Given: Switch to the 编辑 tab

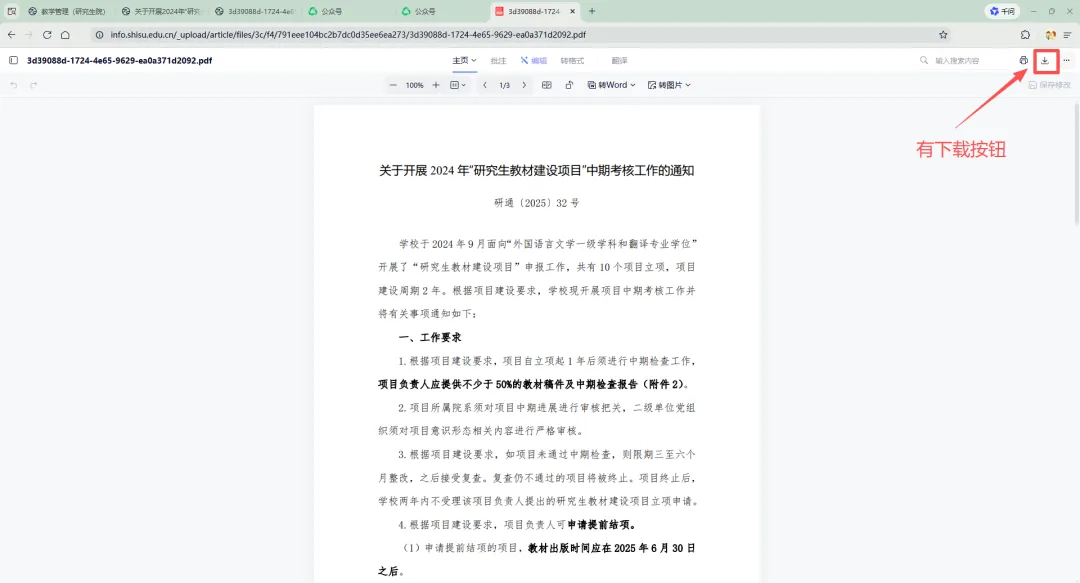Looking at the screenshot, I should [x=534, y=61].
